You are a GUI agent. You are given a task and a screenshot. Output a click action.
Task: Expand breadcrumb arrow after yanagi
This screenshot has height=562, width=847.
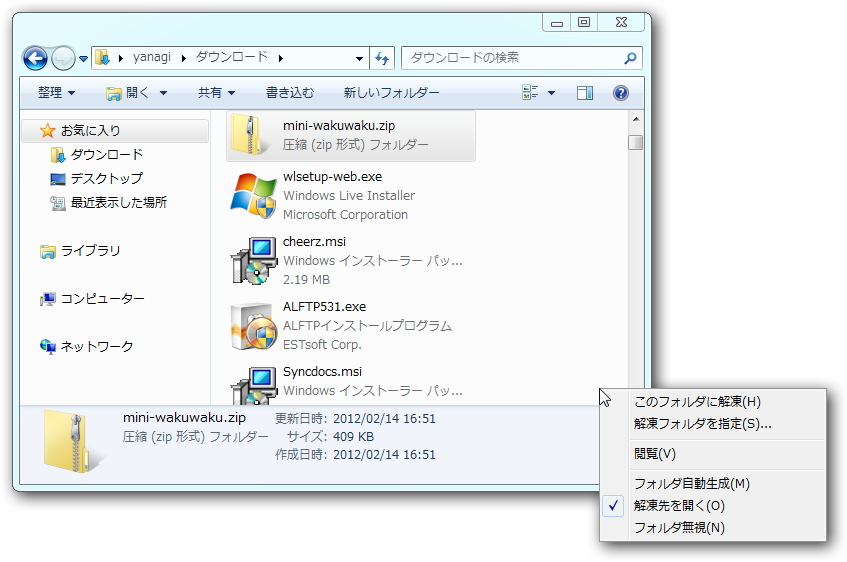coord(184,58)
